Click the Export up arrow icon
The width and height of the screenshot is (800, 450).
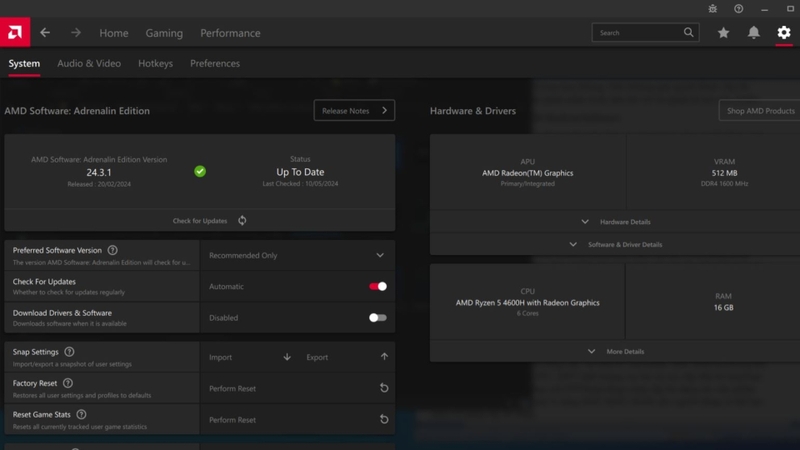(384, 357)
